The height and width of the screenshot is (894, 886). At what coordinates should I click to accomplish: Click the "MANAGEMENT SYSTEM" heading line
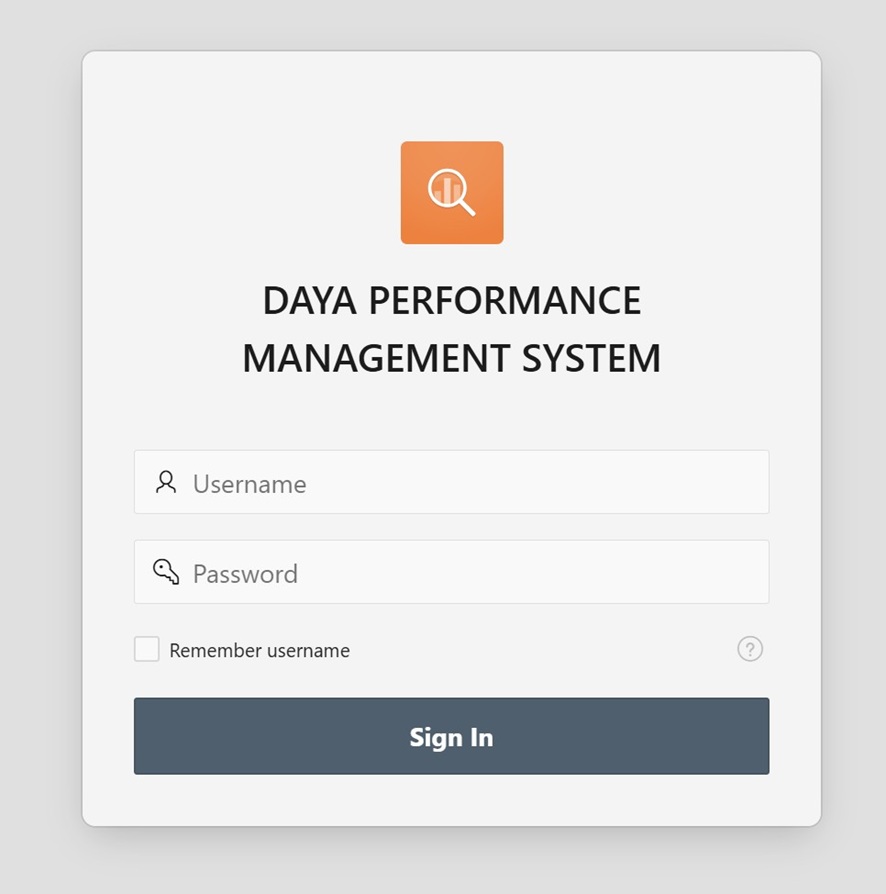click(x=451, y=358)
